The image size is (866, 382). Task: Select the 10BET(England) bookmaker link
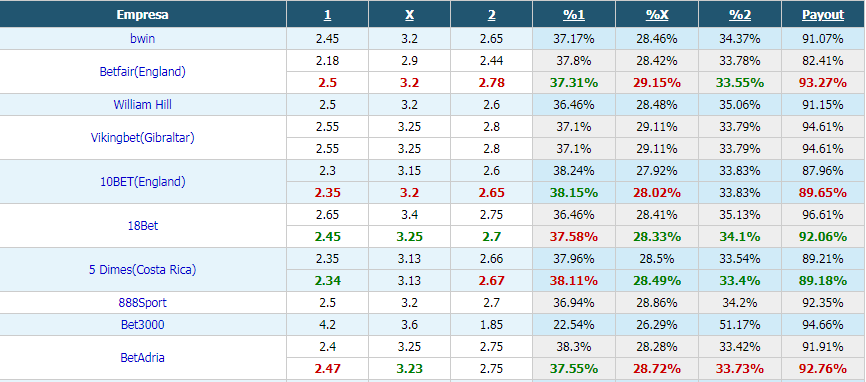142,182
